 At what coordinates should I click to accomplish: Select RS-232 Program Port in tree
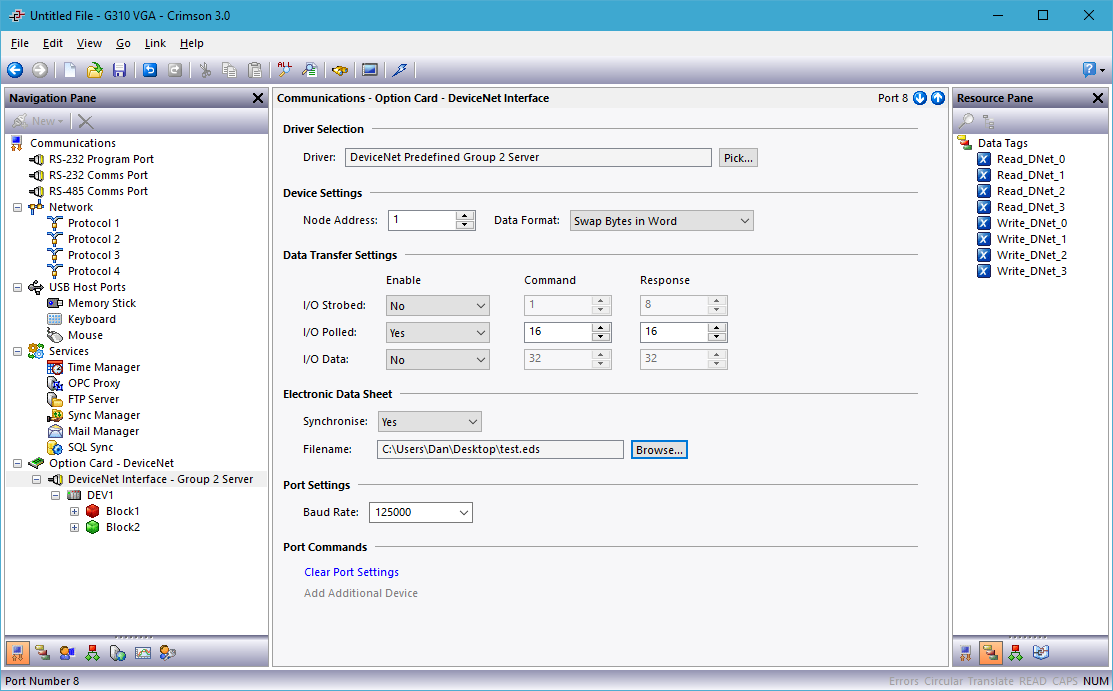(101, 159)
